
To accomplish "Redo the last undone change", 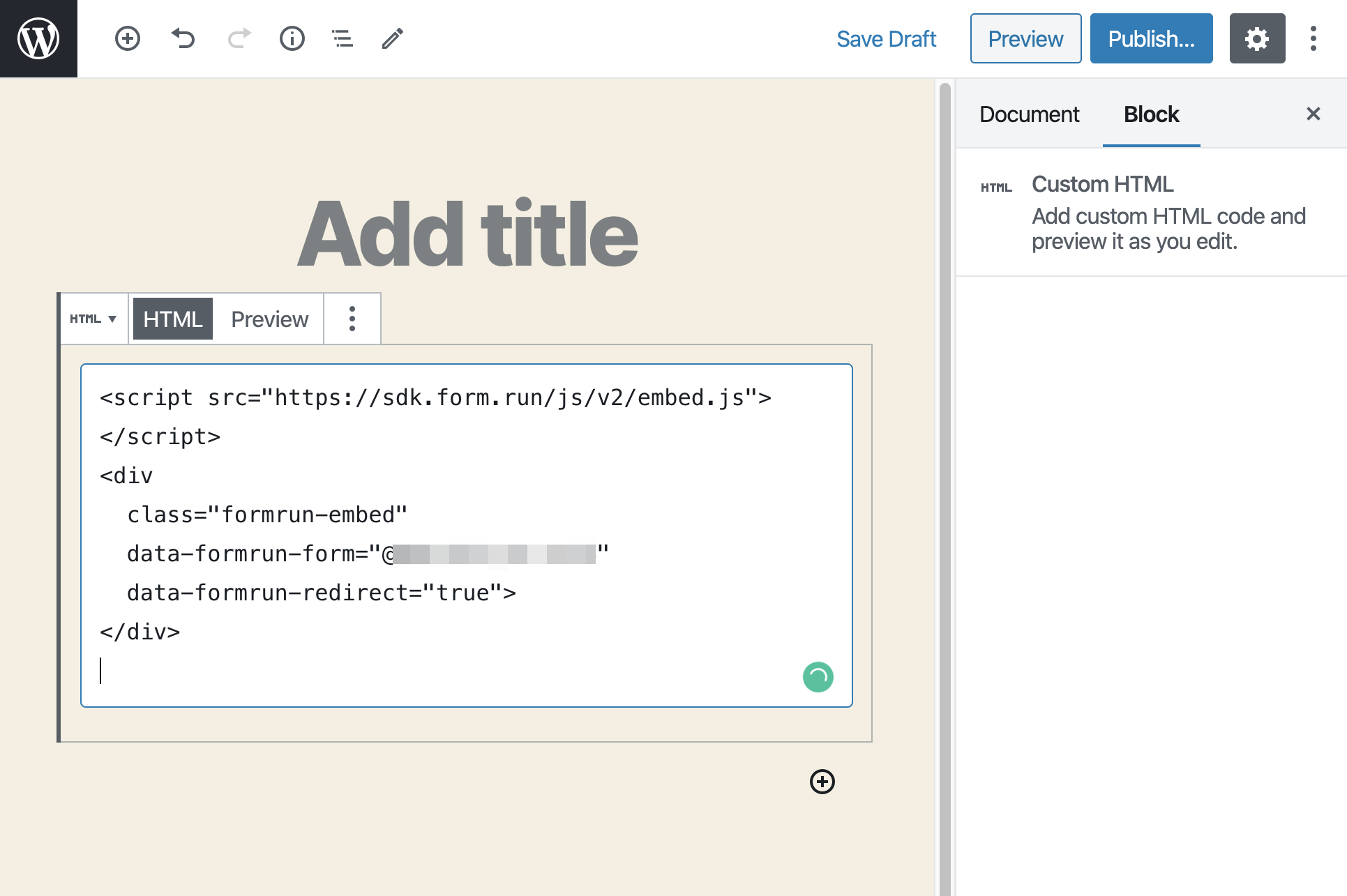I will pos(239,38).
